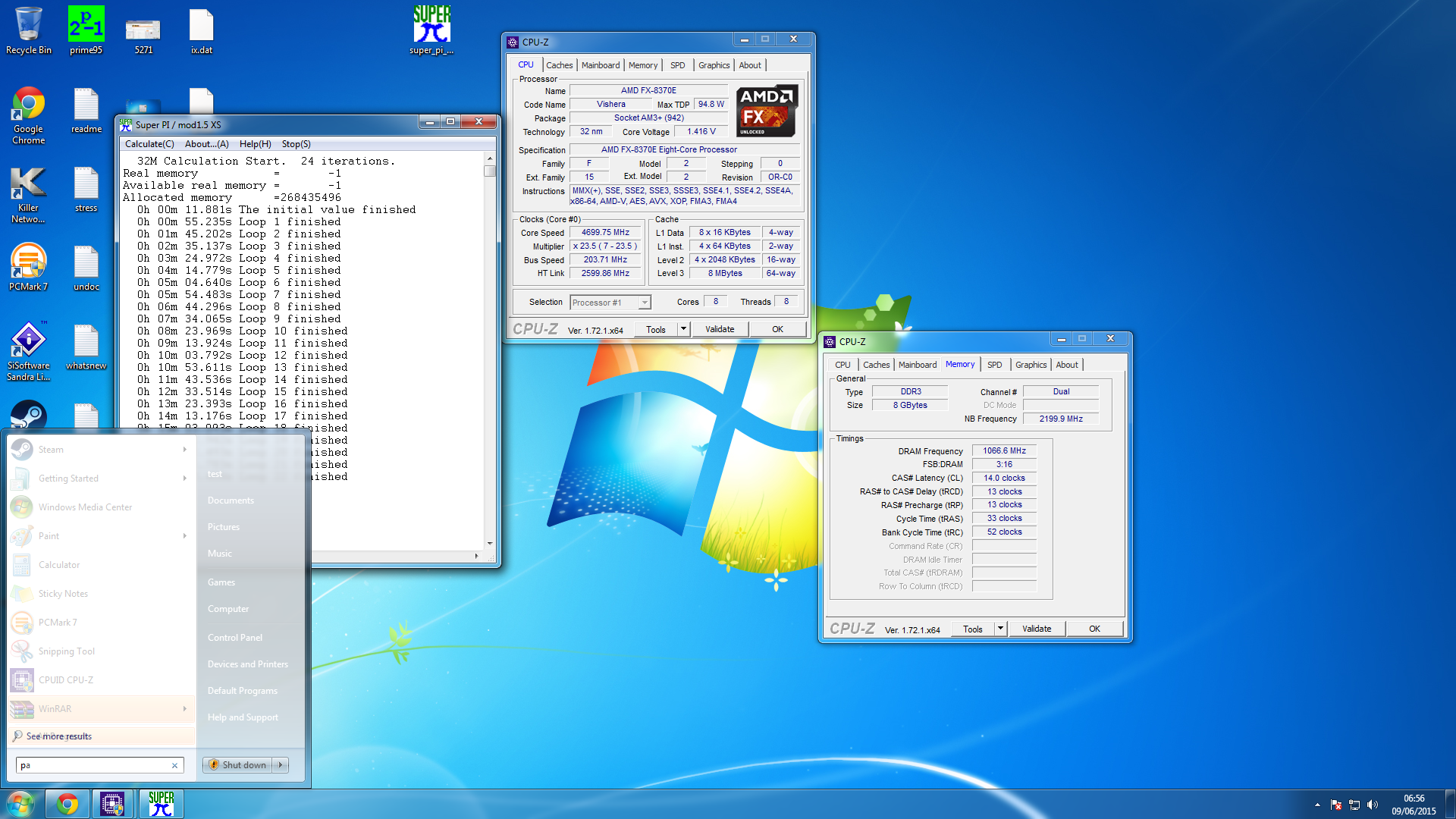
Task: Click the Shut down button
Action: coord(238,765)
